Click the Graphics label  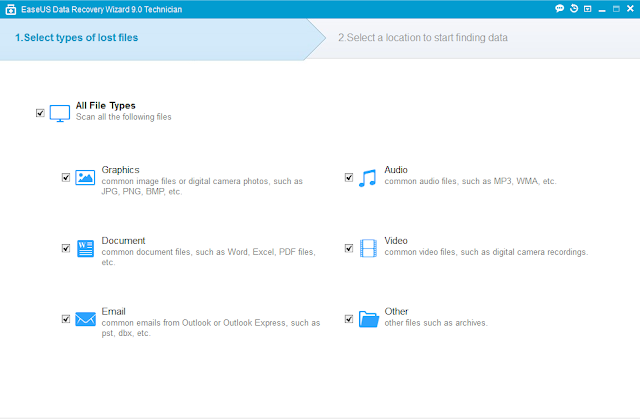pos(120,170)
